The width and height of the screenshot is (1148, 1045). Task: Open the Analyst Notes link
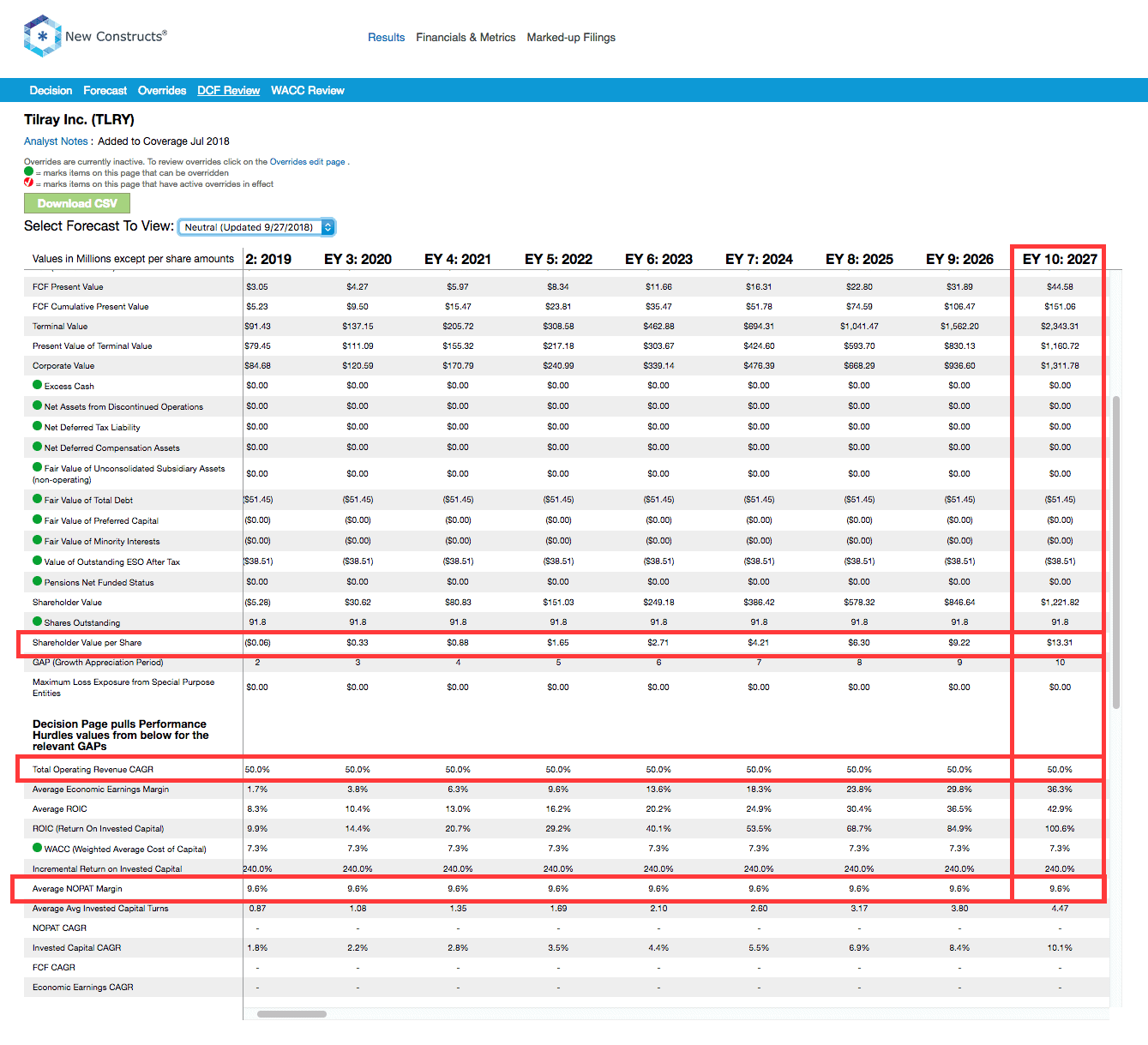click(56, 141)
